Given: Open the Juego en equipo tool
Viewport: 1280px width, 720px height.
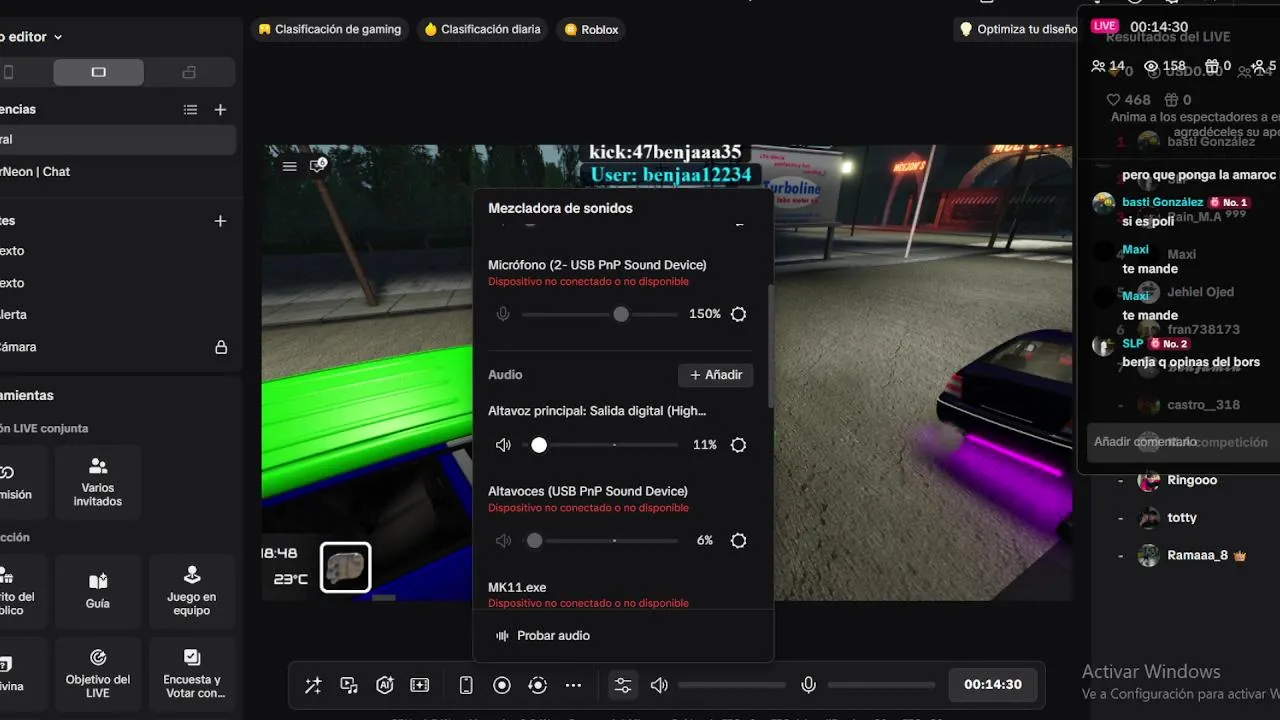Looking at the screenshot, I should tap(192, 591).
